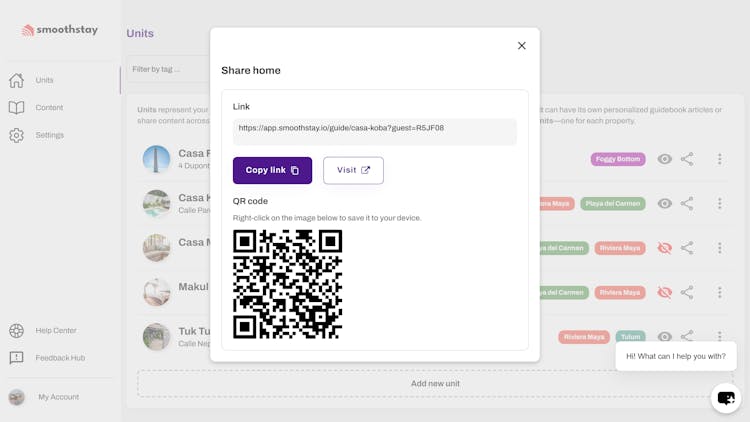
Task: Toggle visibility eye on Tuk Tu row
Action: [664, 337]
